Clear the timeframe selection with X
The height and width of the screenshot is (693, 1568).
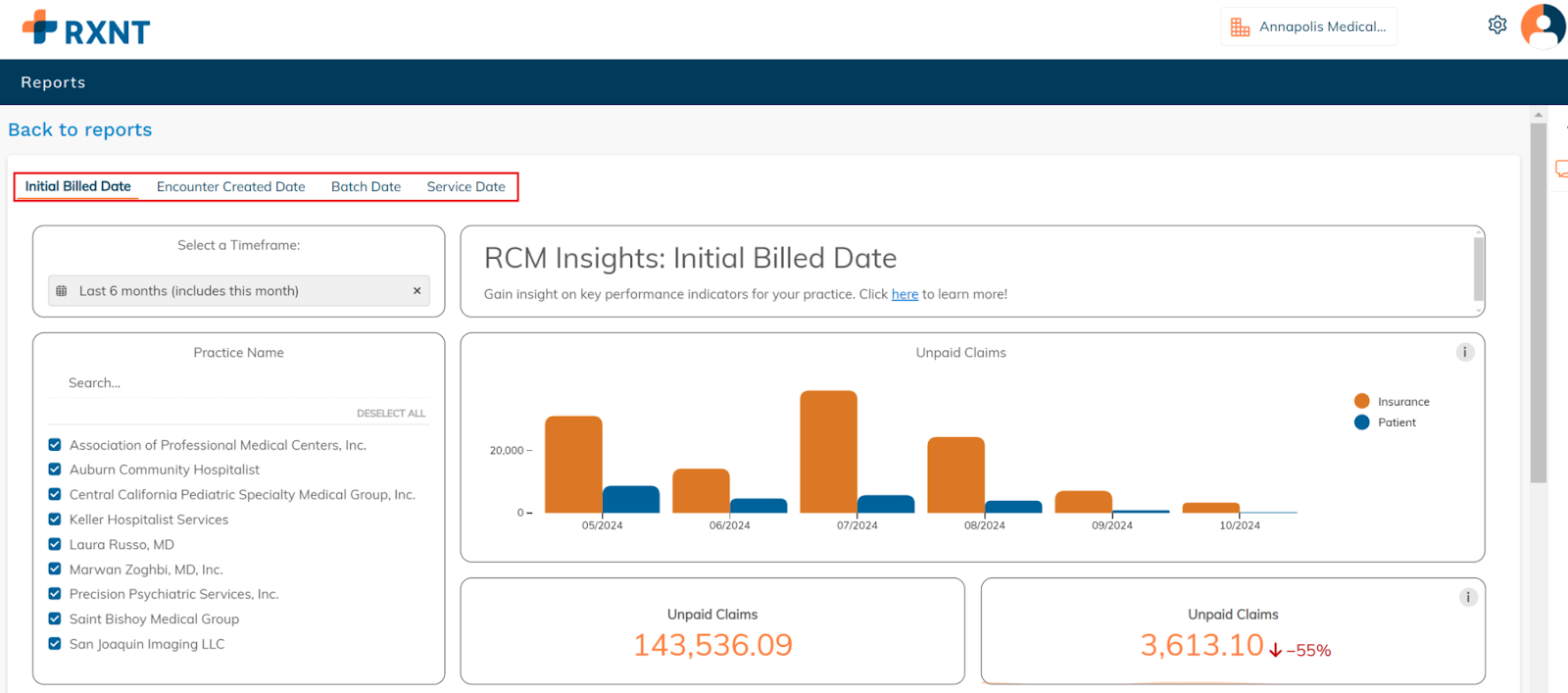pos(416,291)
